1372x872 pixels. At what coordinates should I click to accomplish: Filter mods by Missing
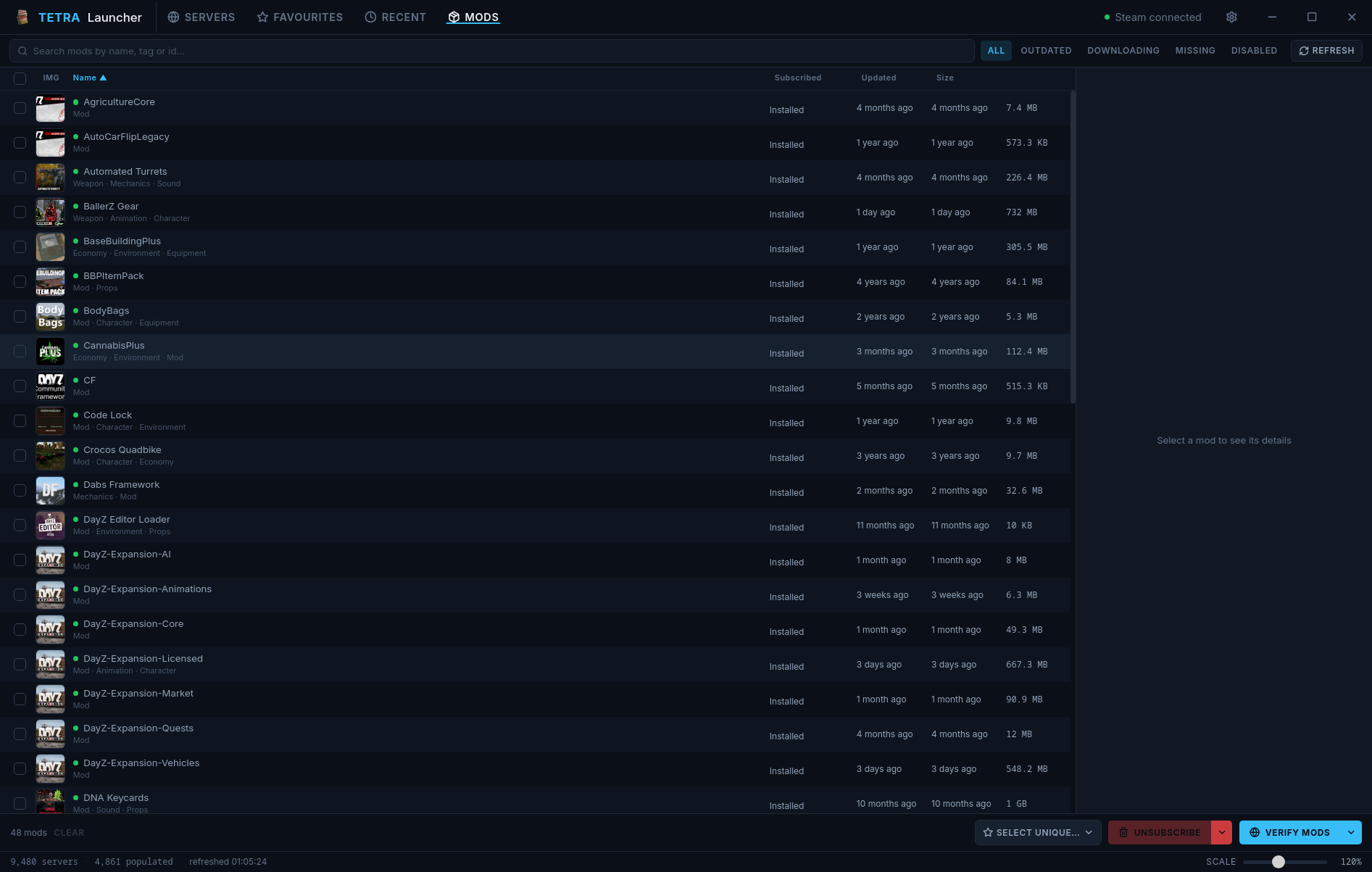pyautogui.click(x=1195, y=51)
